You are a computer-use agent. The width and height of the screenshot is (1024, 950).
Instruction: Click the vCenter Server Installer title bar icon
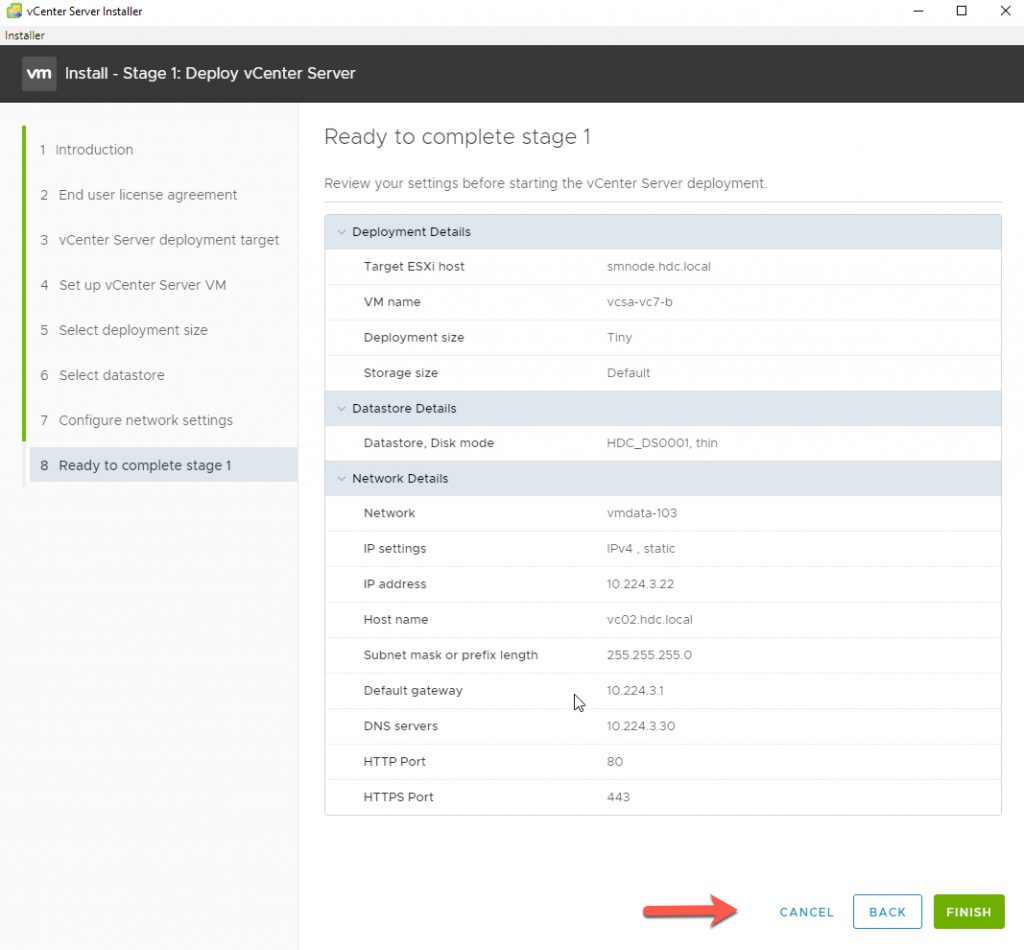tap(14, 10)
